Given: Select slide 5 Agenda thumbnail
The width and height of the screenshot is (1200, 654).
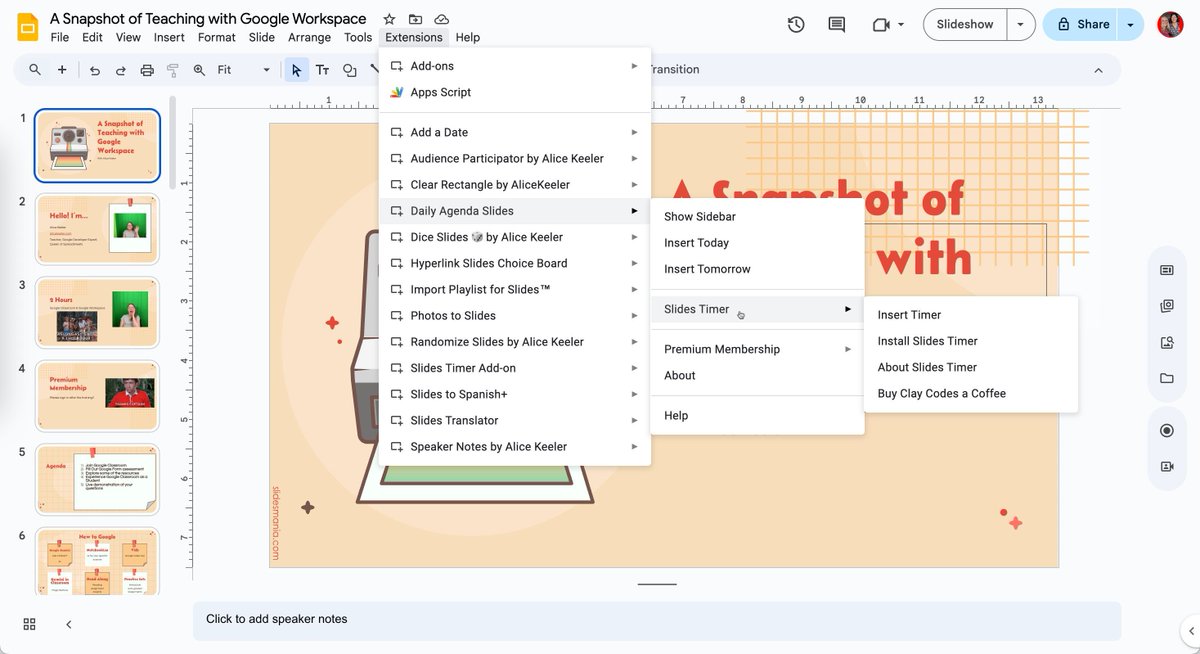Looking at the screenshot, I should click(x=97, y=480).
